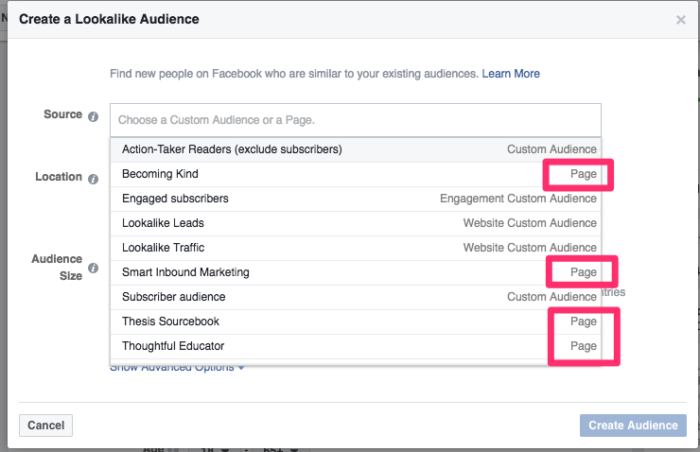Image resolution: width=700 pixels, height=452 pixels.
Task: Choose Engaged subscribers audience
Action: click(x=355, y=199)
